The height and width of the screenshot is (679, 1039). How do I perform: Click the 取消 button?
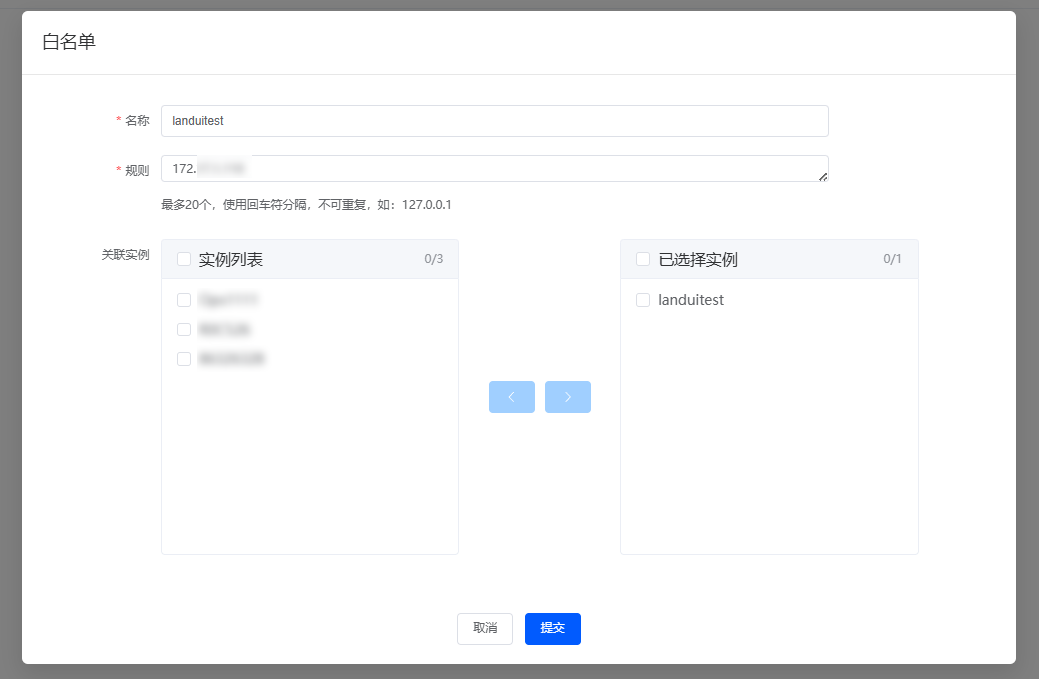pos(484,628)
